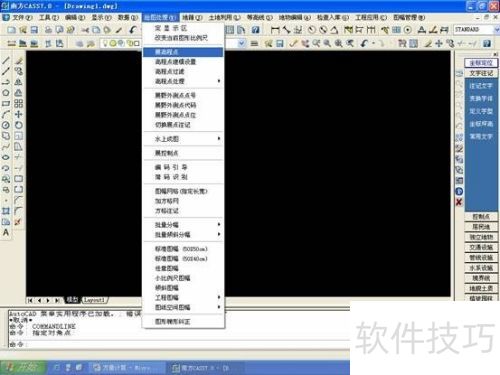The image size is (500, 375).
Task: Switch to the Layout1 tab
Action: 95,300
